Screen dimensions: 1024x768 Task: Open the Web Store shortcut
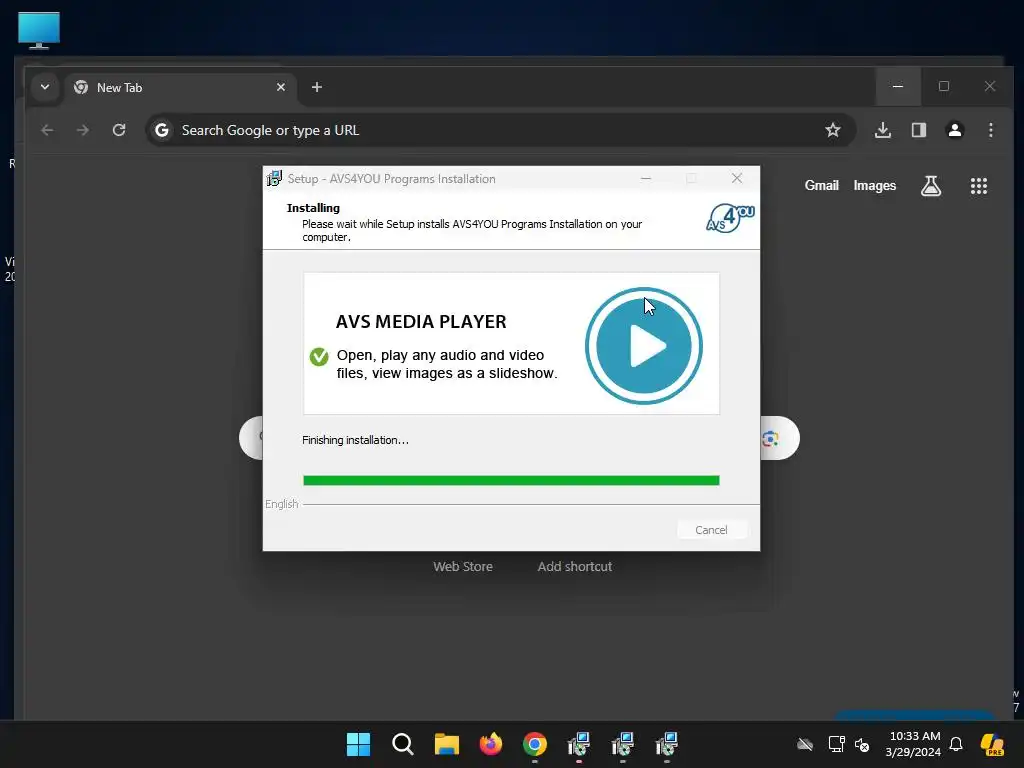(463, 567)
